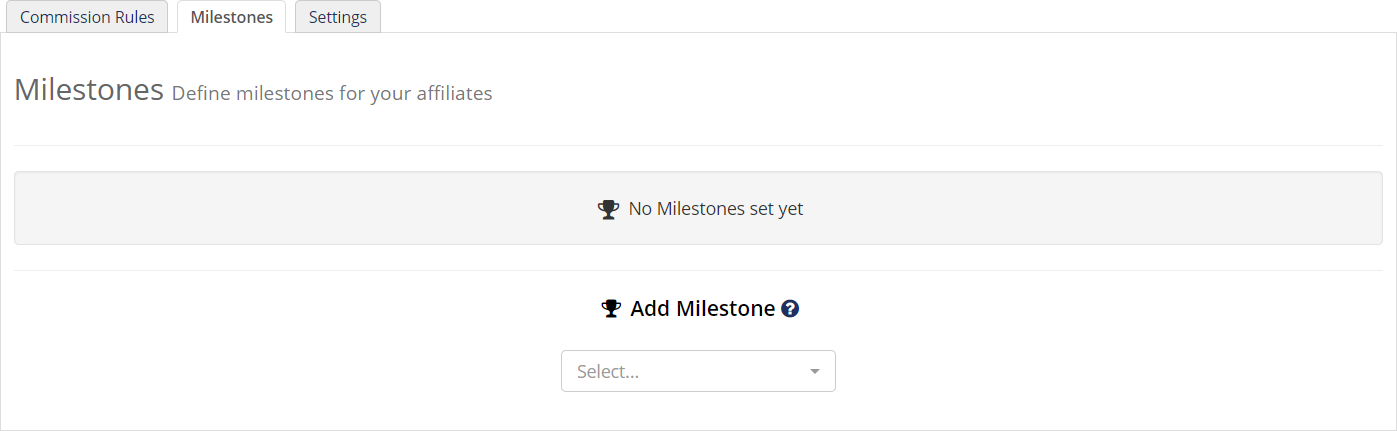Click the divider line above Add Milestone
1397x431 pixels.
(x=698, y=270)
